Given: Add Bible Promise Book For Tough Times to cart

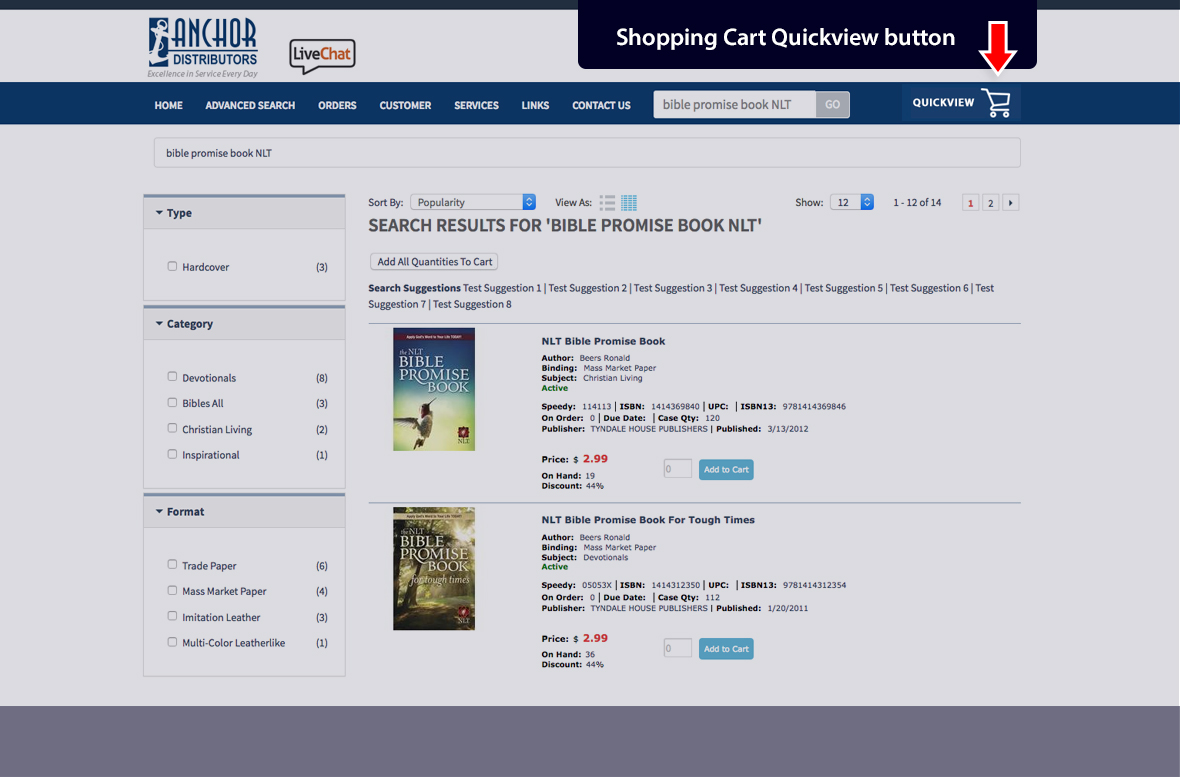Looking at the screenshot, I should pos(726,648).
